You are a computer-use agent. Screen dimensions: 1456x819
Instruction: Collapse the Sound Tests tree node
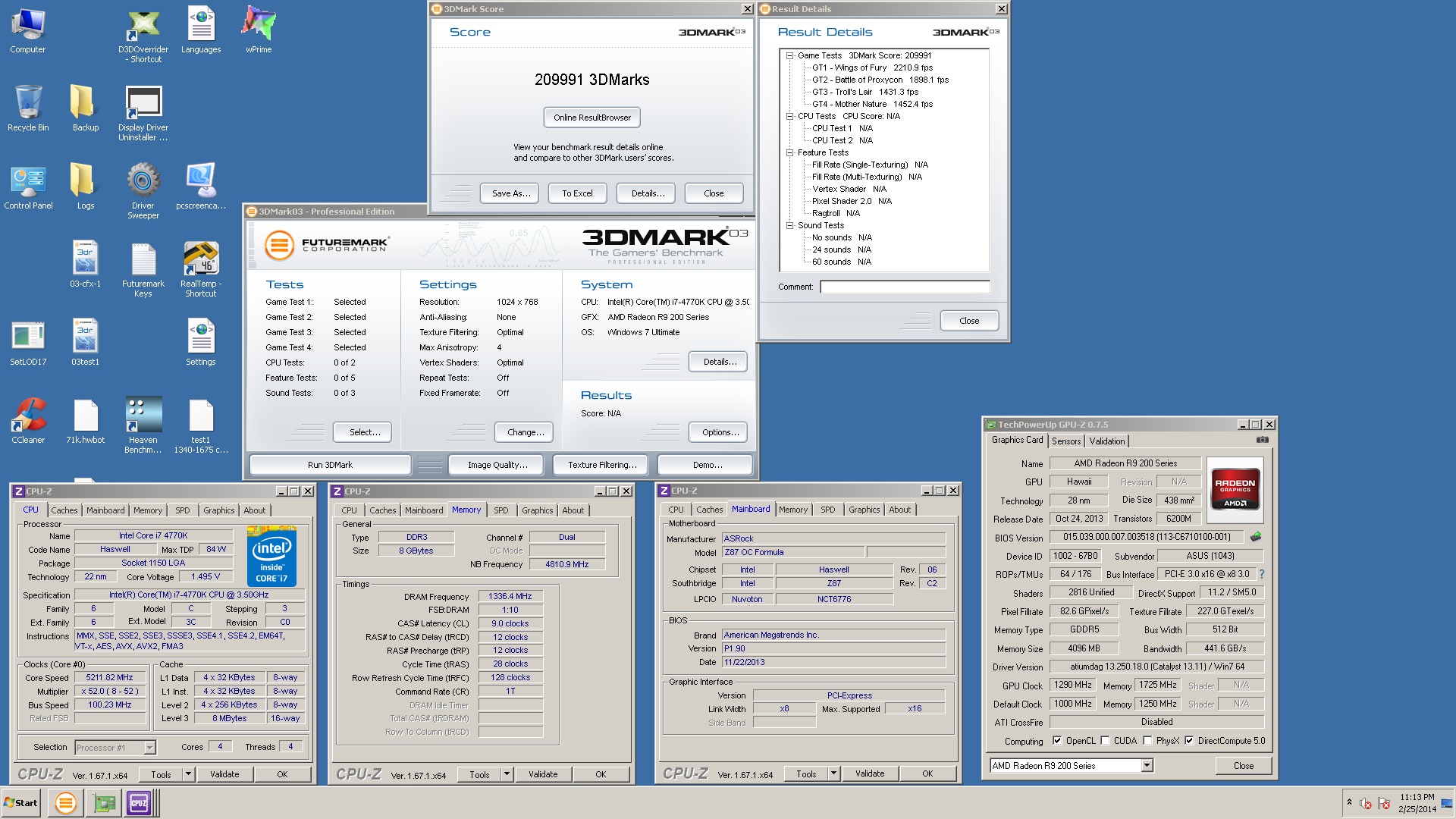click(789, 225)
